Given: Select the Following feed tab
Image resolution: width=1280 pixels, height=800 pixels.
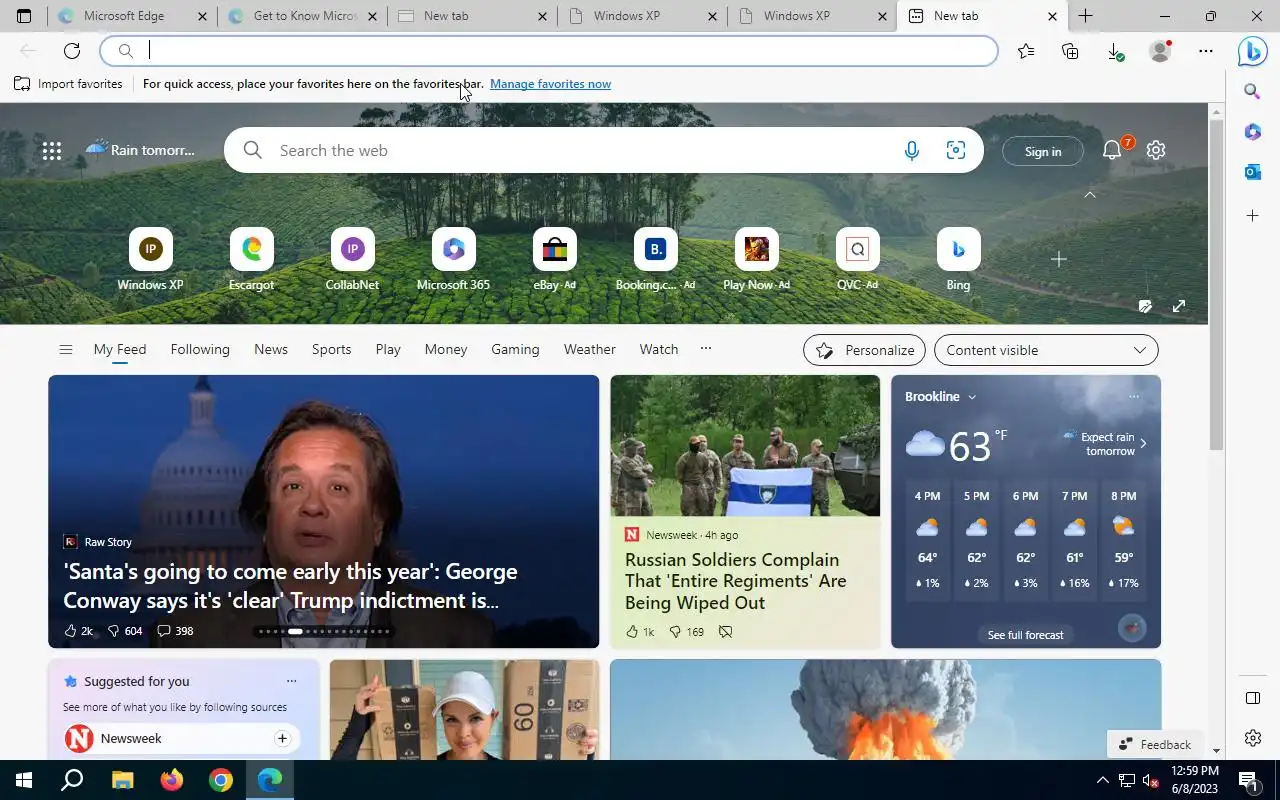Looking at the screenshot, I should [200, 349].
